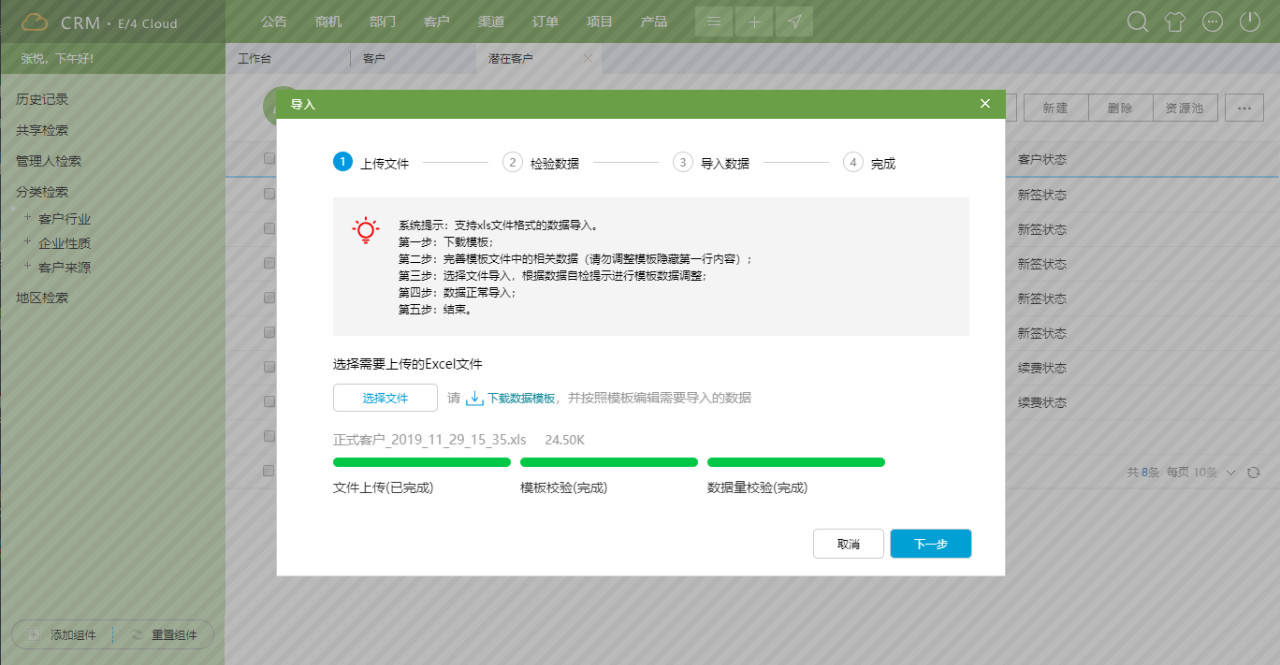Click the paper plane navigation icon
Screen dimensions: 1280x665
pos(794,22)
